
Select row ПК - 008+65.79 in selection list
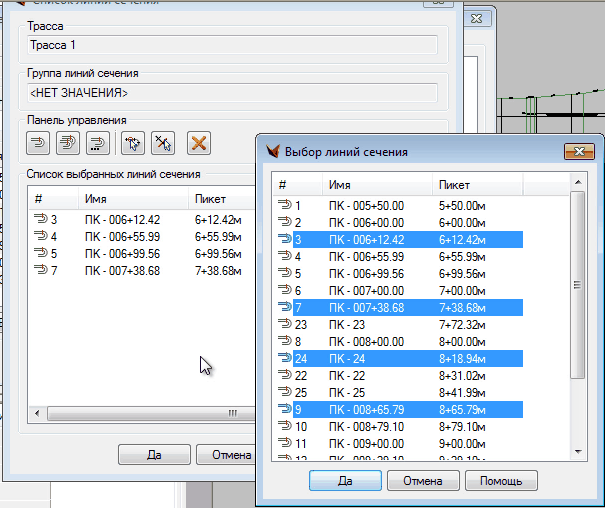420,409
